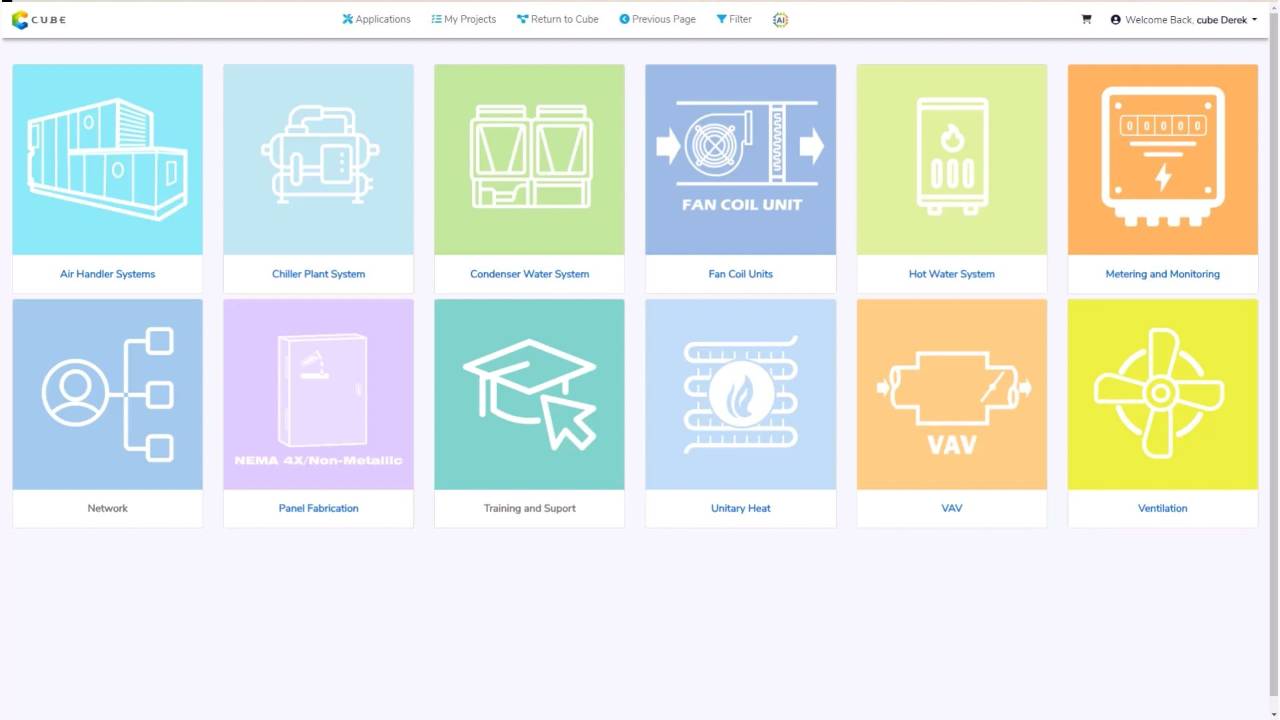Open the VAV box icon
Screen dimensions: 1280x720
tap(951, 394)
